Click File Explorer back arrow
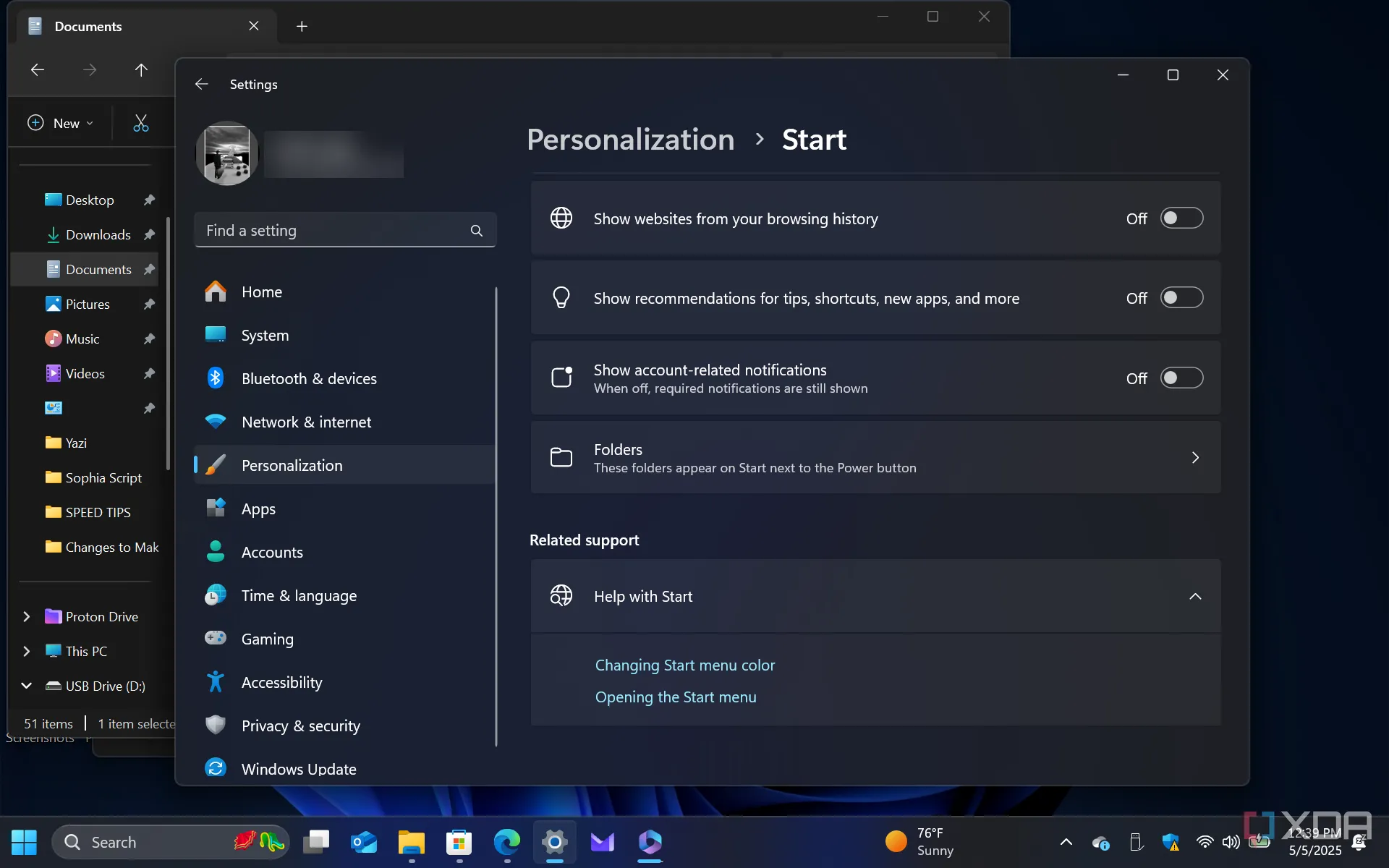The height and width of the screenshot is (868, 1389). pyautogui.click(x=38, y=70)
